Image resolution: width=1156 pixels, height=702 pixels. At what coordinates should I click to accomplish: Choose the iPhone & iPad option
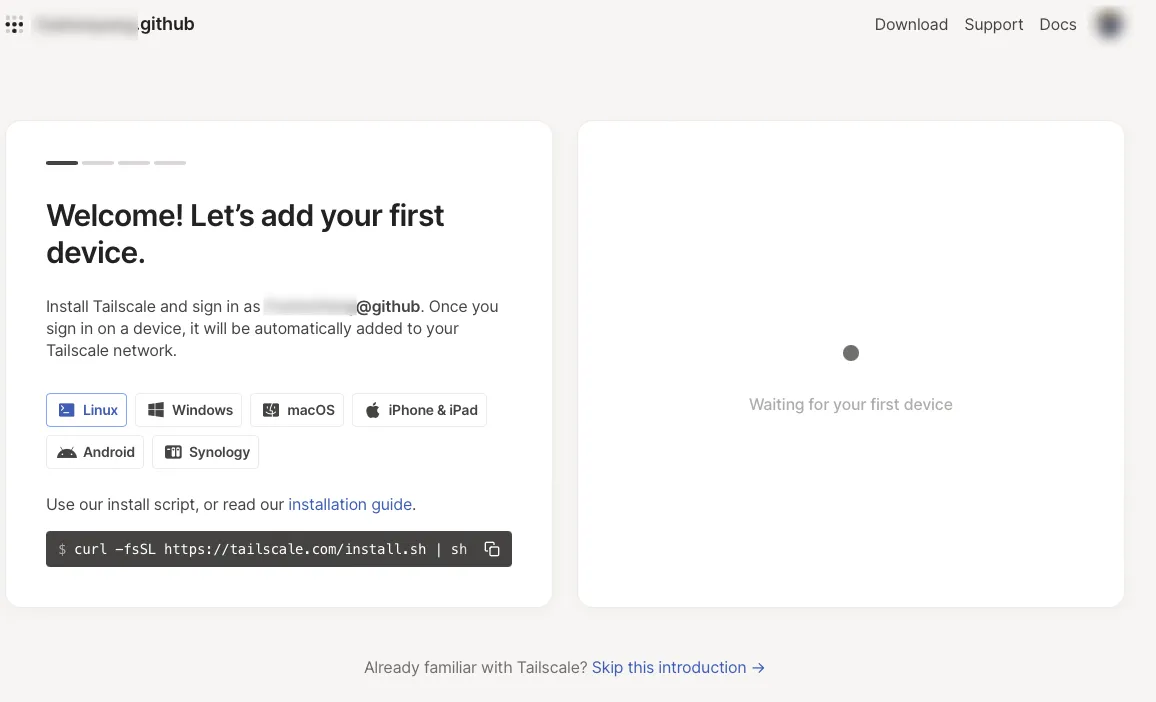(x=420, y=410)
